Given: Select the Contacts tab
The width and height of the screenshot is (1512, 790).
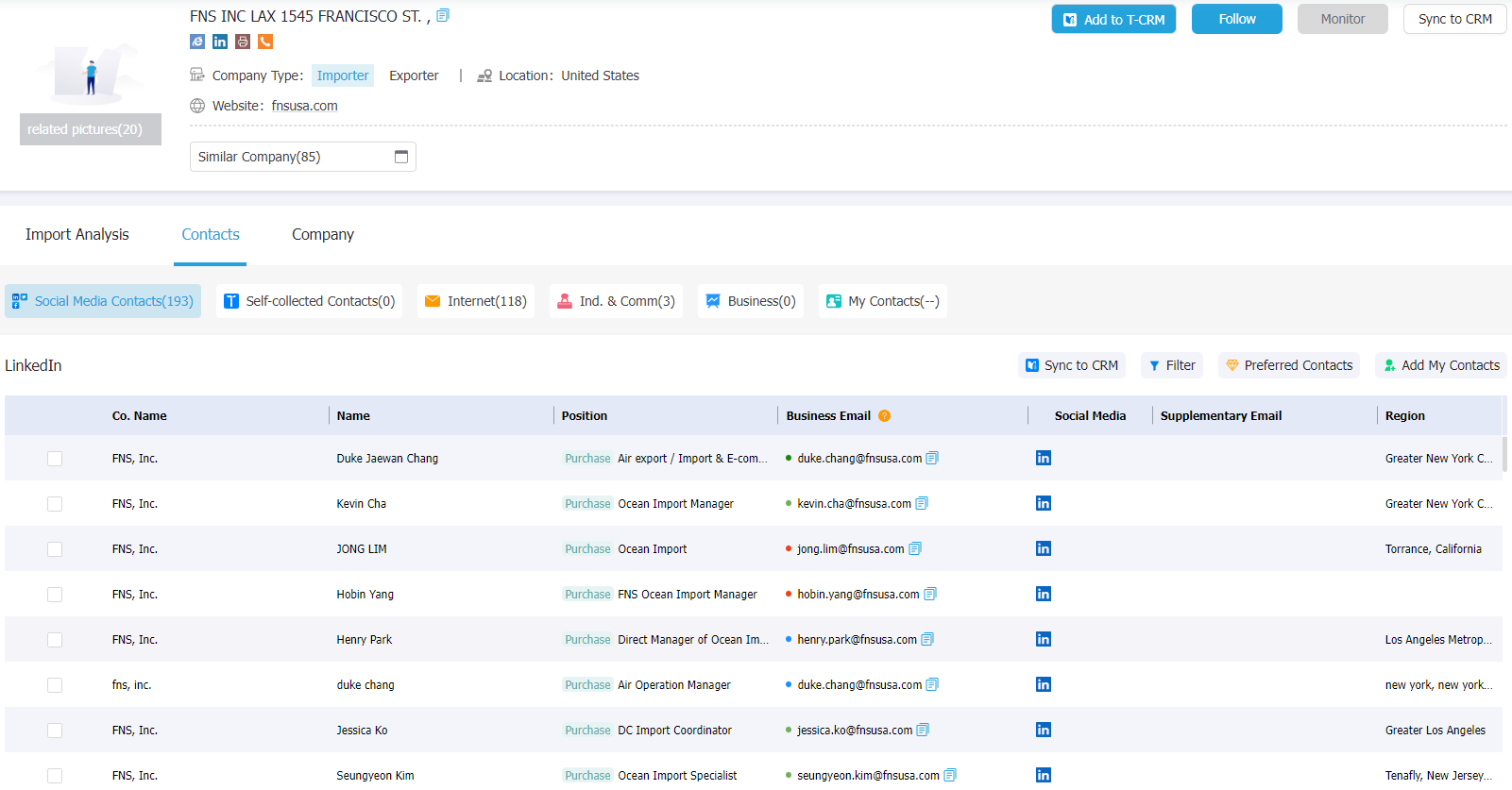Looking at the screenshot, I should pos(211,234).
